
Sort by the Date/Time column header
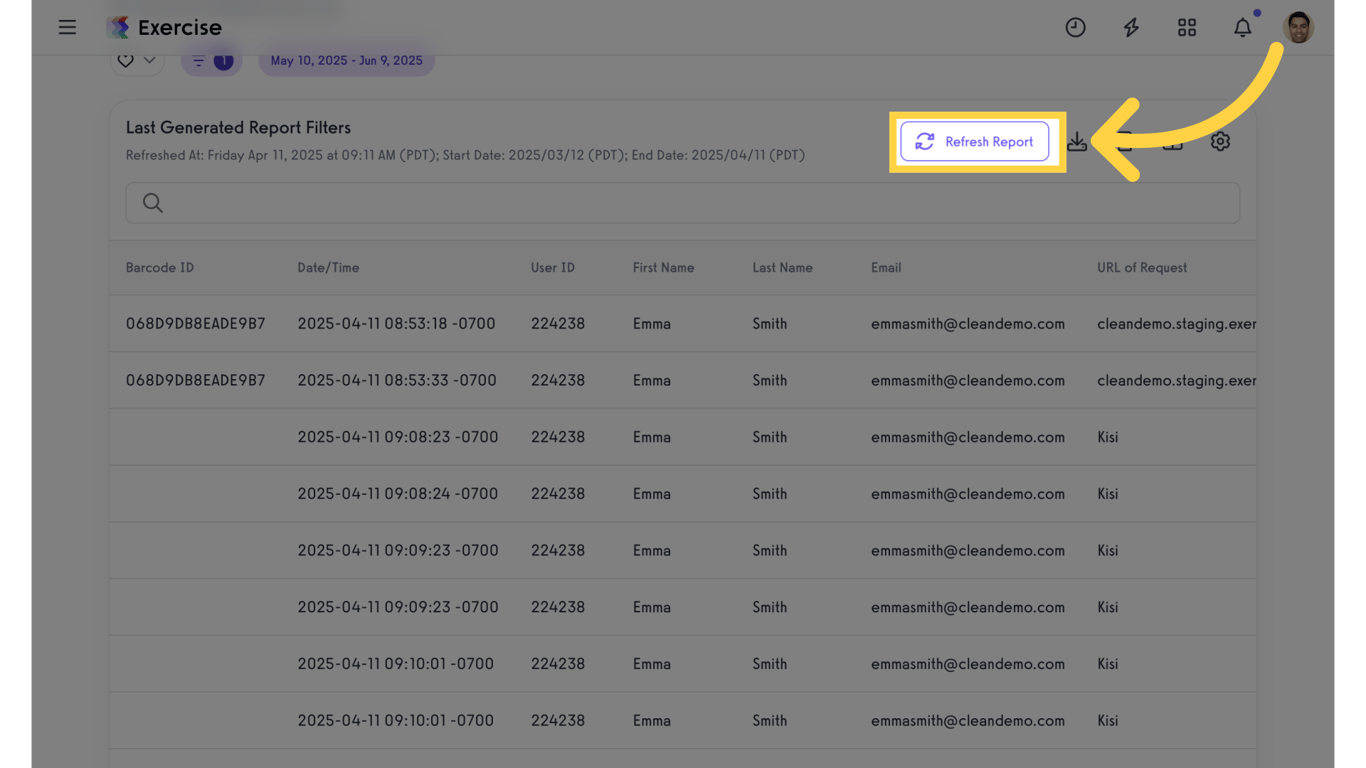pos(328,268)
